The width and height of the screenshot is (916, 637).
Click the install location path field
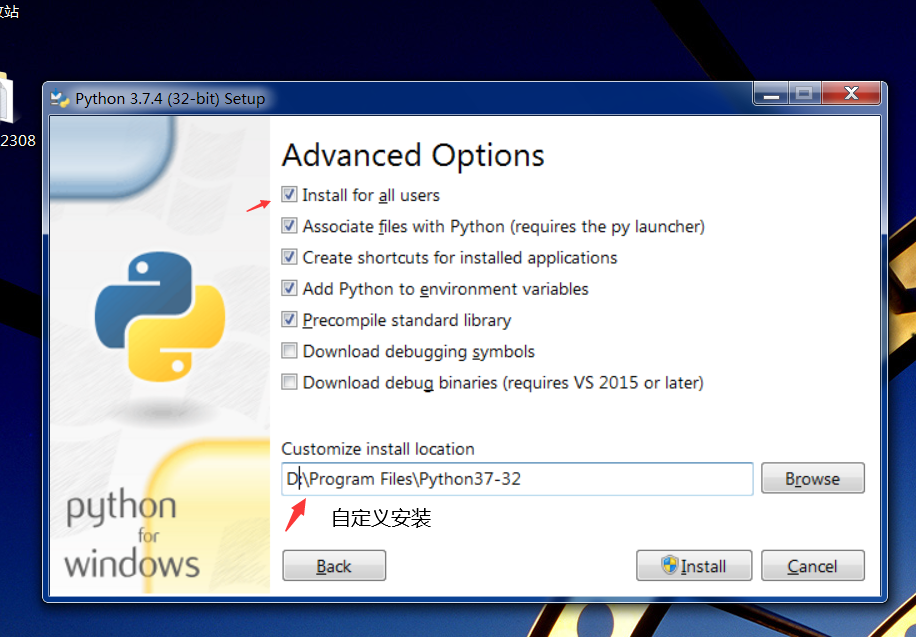pos(517,479)
